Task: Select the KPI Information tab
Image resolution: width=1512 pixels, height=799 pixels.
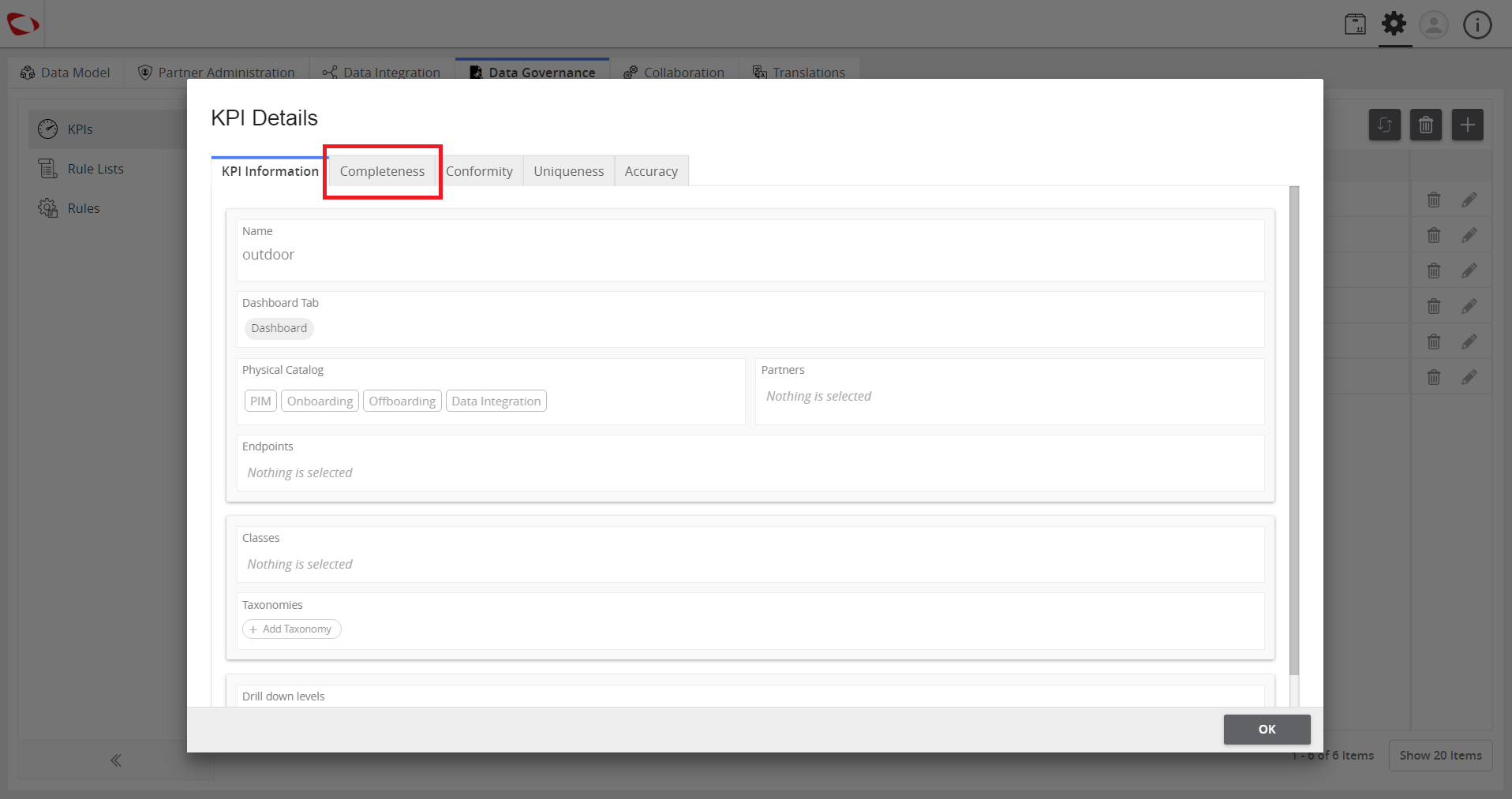Action: point(270,171)
